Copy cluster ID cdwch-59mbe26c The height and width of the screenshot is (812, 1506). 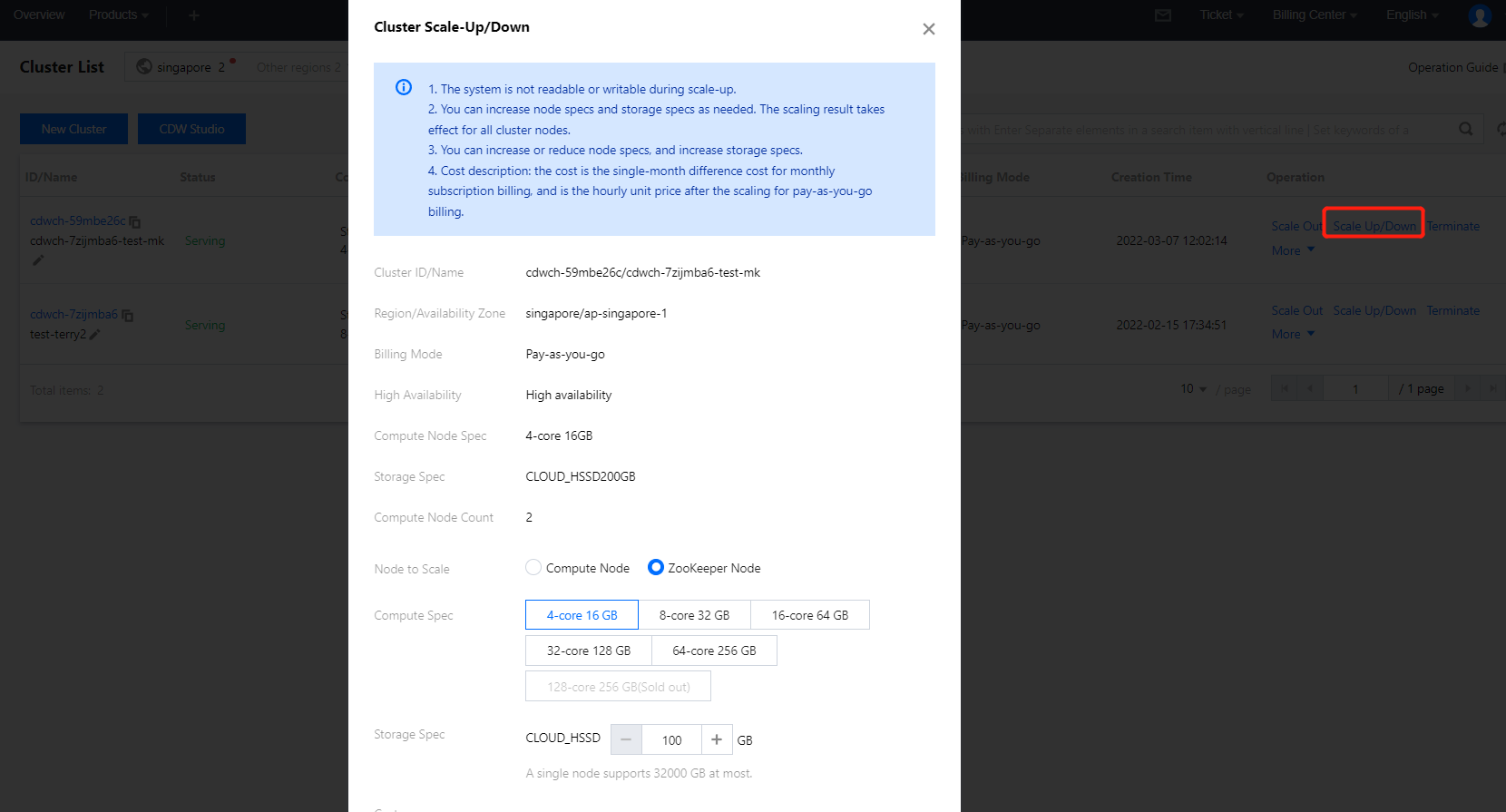coord(135,221)
